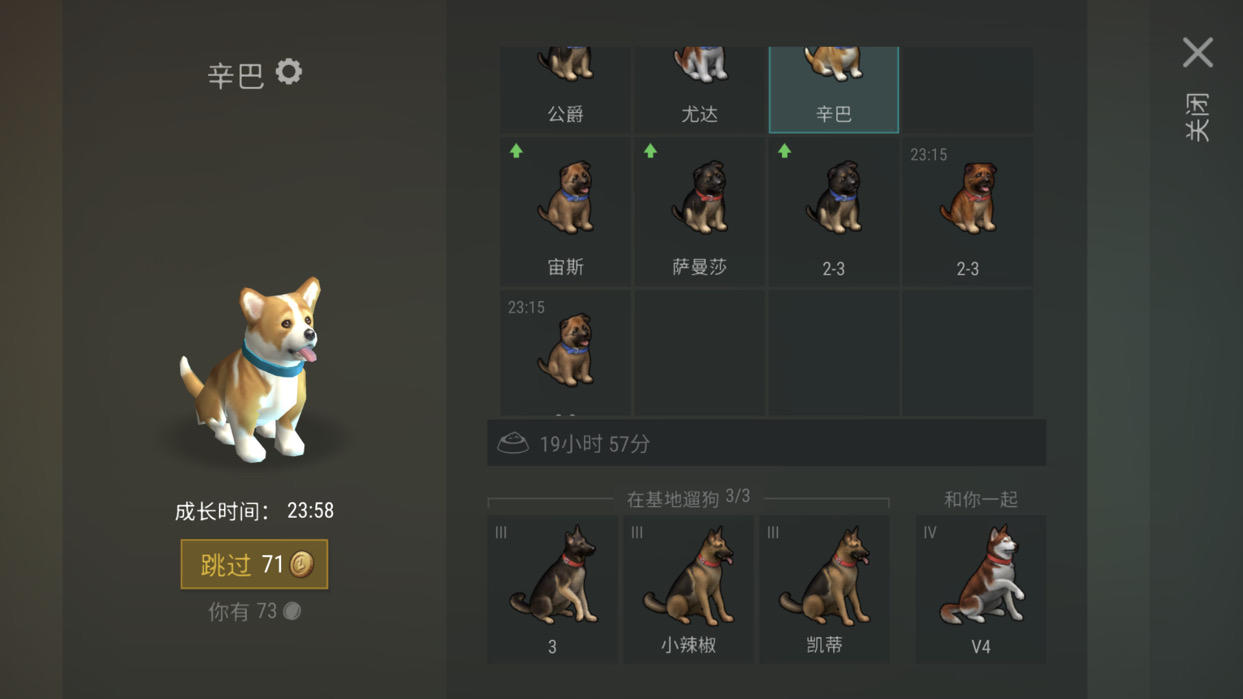1243x699 pixels.
Task: Skip growth time with 跳过 71 button
Action: (x=254, y=565)
